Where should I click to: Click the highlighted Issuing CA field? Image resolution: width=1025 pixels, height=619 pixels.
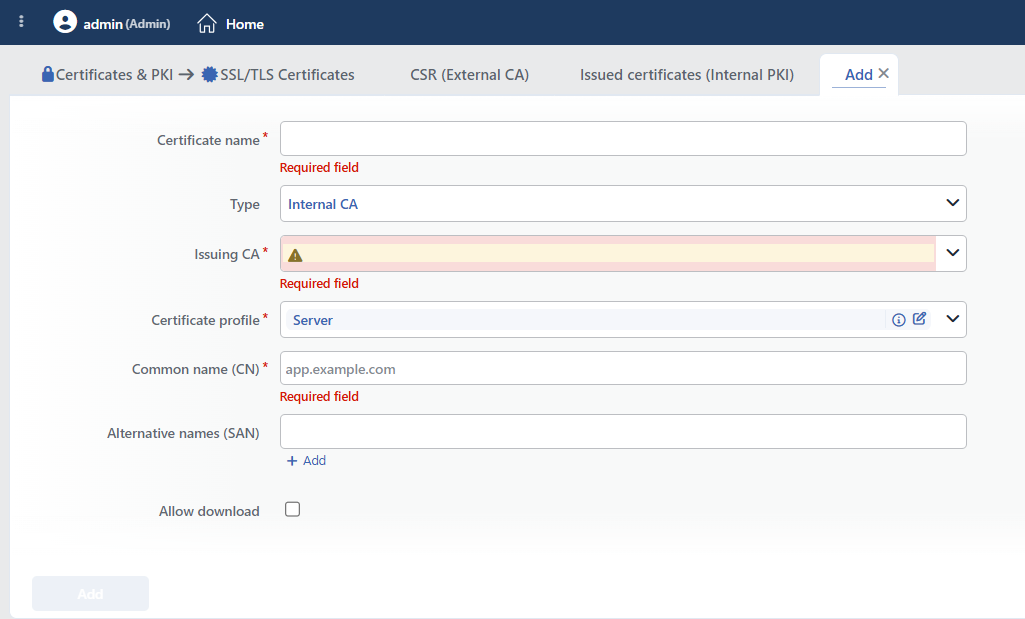[x=608, y=253]
